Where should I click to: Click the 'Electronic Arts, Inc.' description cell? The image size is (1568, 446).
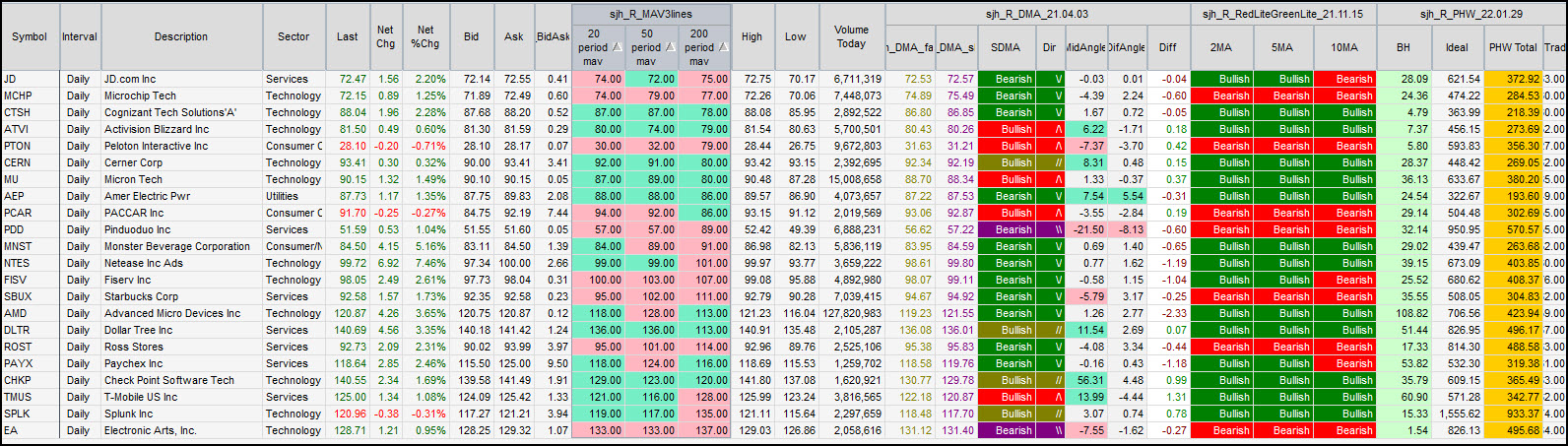tap(181, 430)
